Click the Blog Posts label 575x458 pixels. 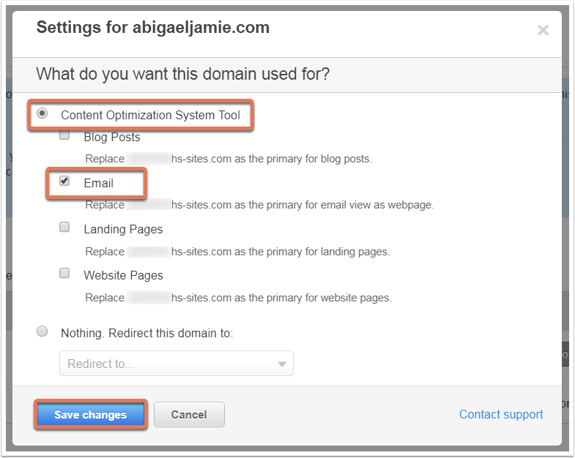click(112, 137)
